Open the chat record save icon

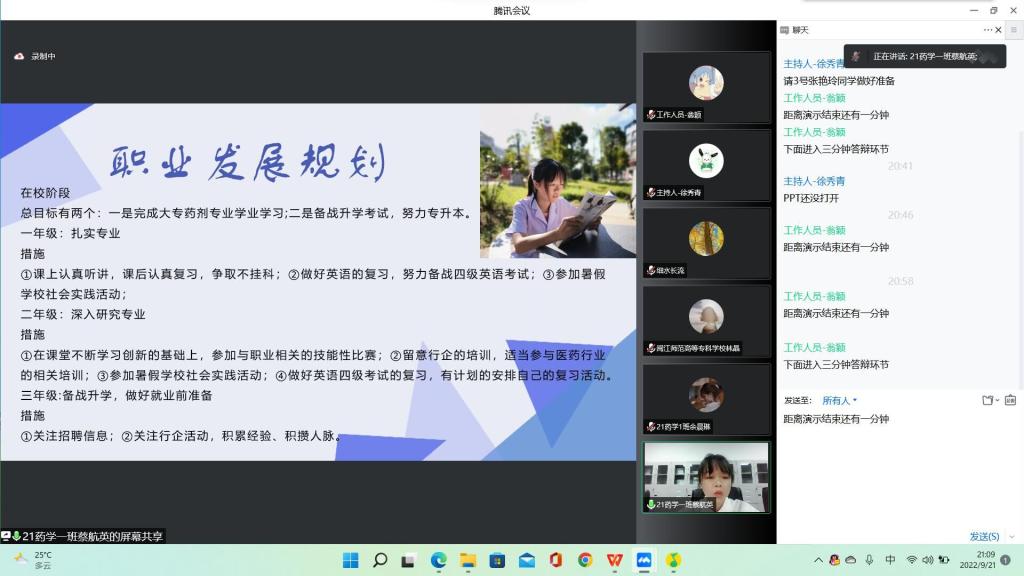1012,401
